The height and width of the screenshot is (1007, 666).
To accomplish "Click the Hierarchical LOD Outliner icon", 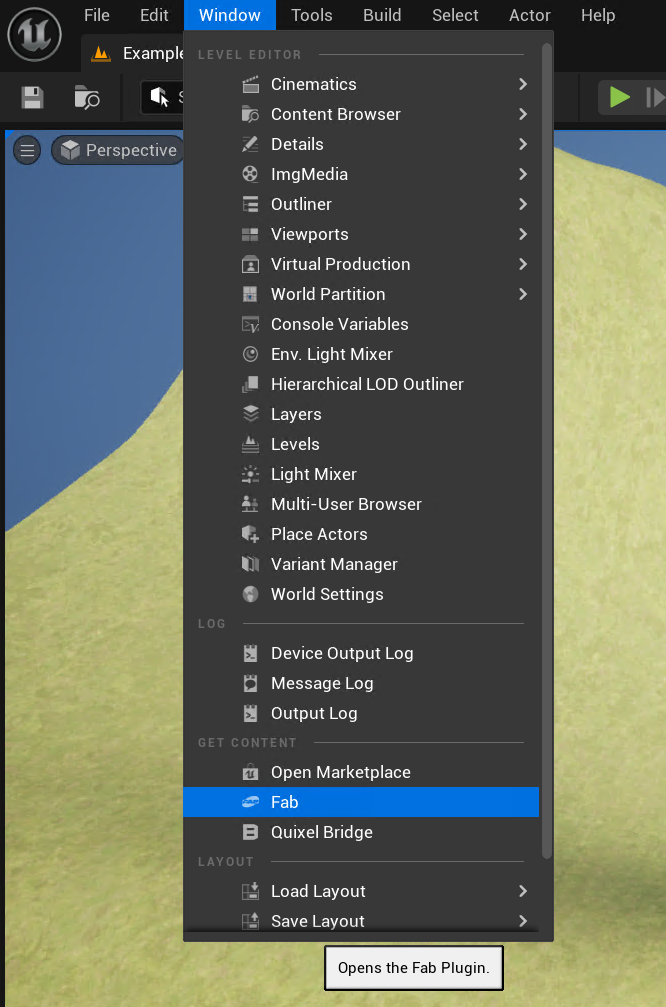I will click(250, 384).
